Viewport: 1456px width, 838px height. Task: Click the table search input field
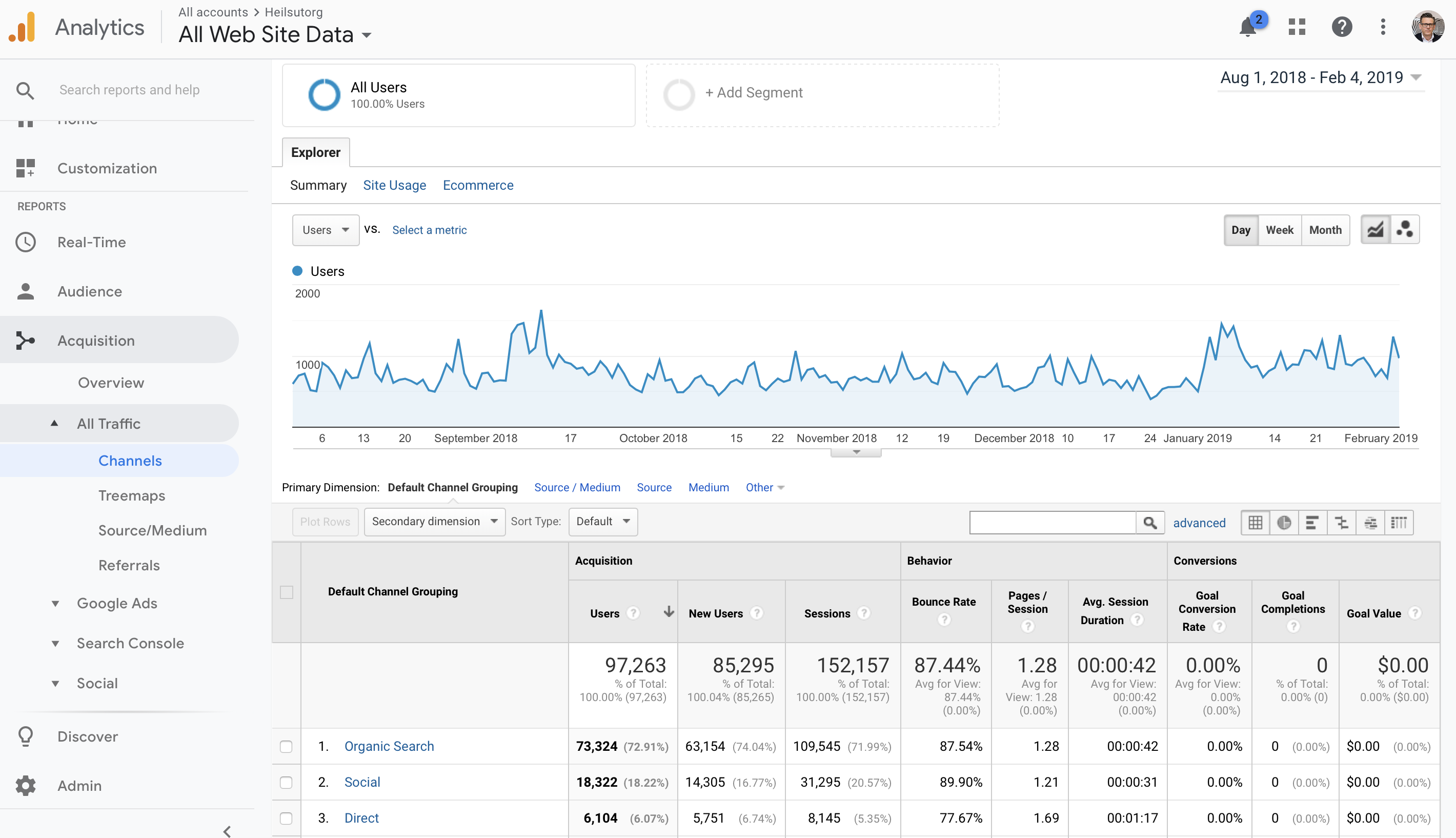pos(1053,523)
